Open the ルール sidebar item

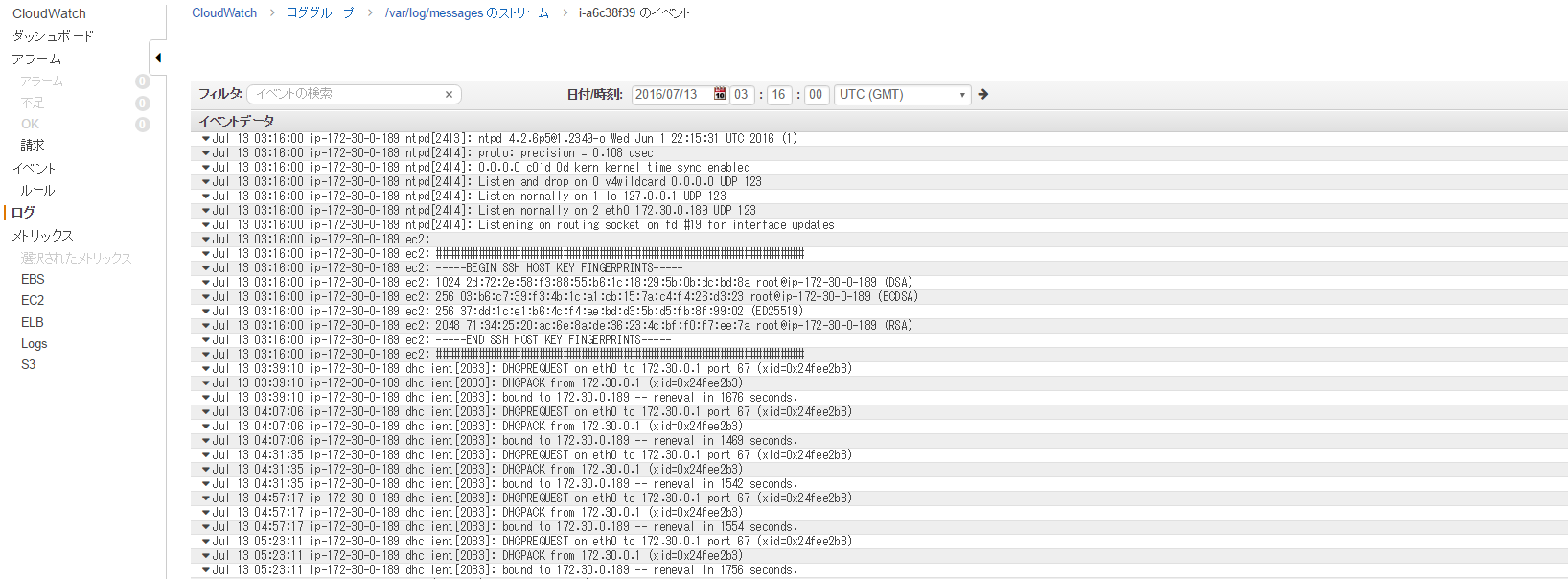click(38, 191)
